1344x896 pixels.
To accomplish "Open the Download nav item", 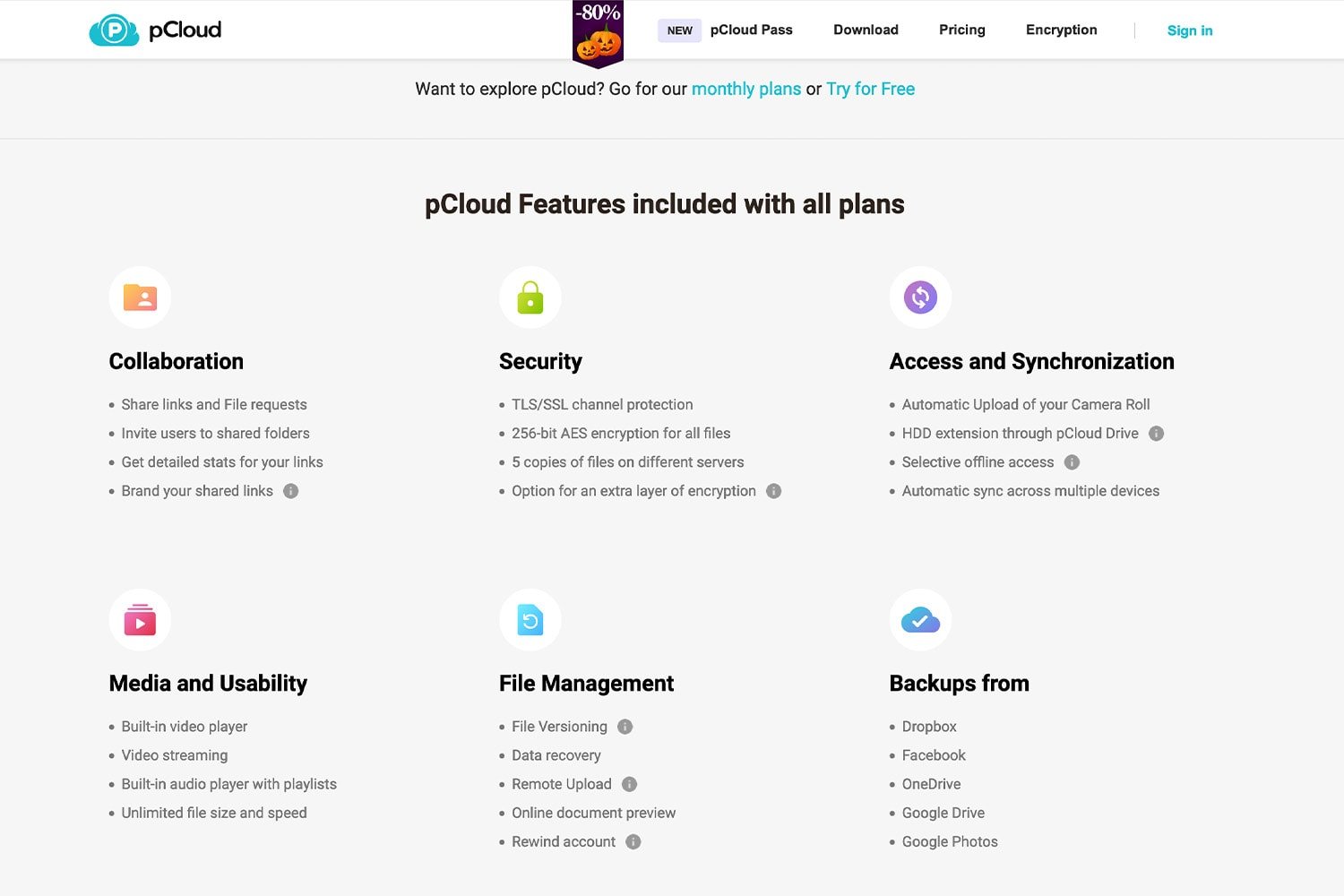I will (x=866, y=30).
